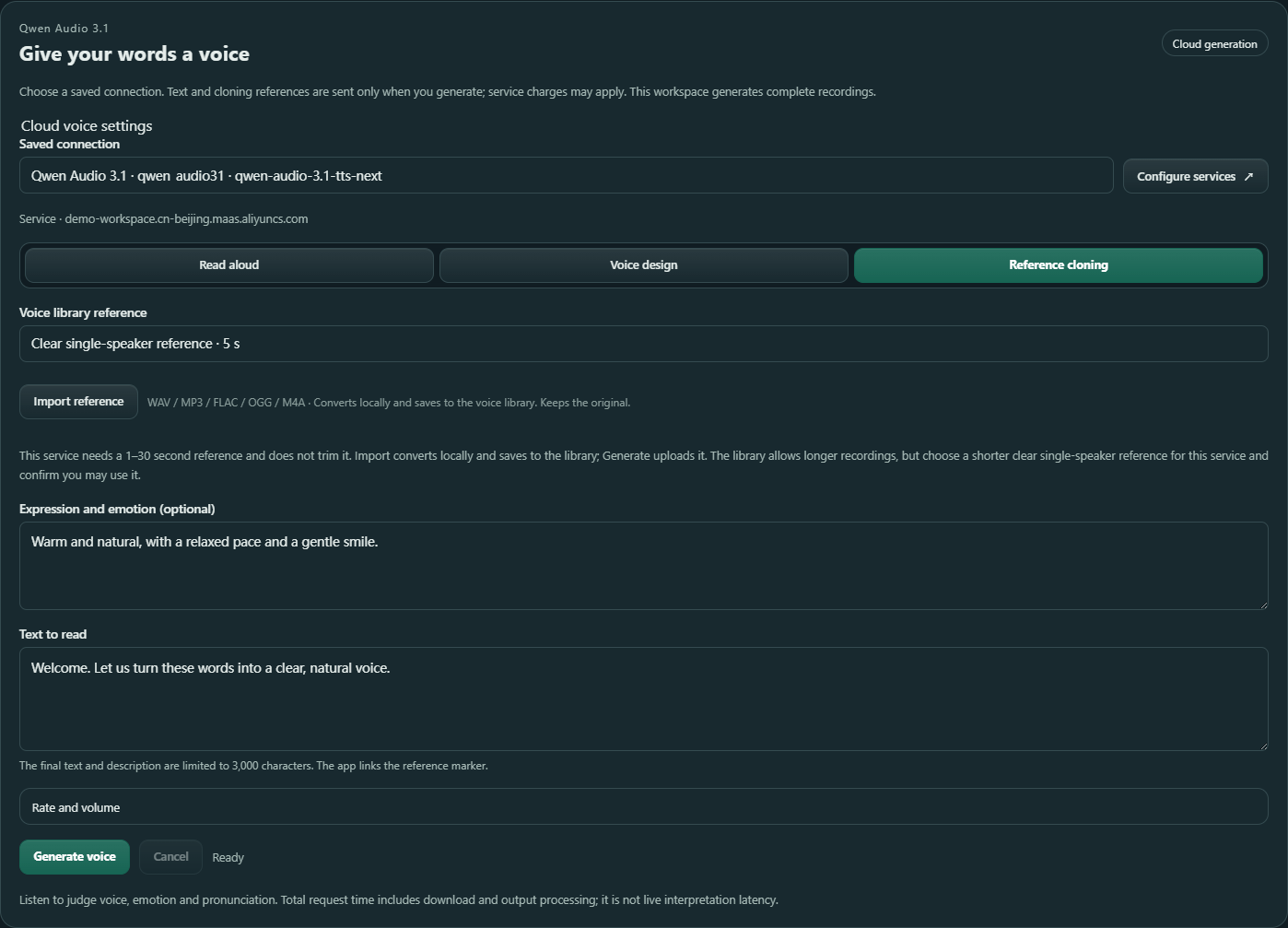Viewport: 1288px width, 928px height.
Task: Click the service host demo-workspace.cn-beijing.maas.aliyuncs.com text
Action: click(186, 219)
